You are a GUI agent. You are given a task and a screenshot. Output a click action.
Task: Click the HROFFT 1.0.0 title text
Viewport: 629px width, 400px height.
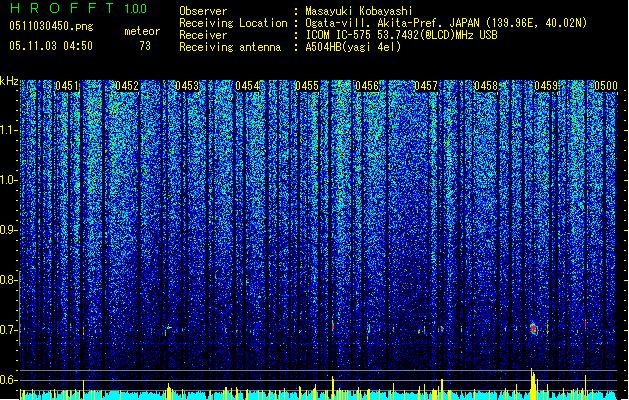coord(78,8)
